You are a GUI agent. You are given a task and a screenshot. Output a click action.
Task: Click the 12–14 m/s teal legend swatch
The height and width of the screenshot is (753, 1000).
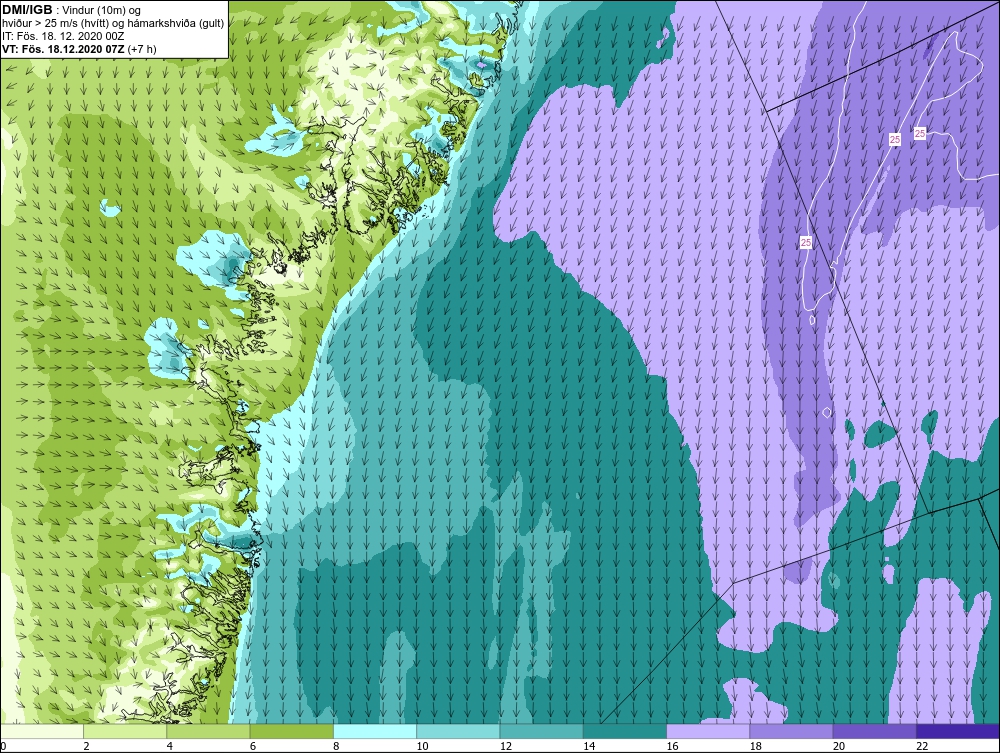pos(541,731)
